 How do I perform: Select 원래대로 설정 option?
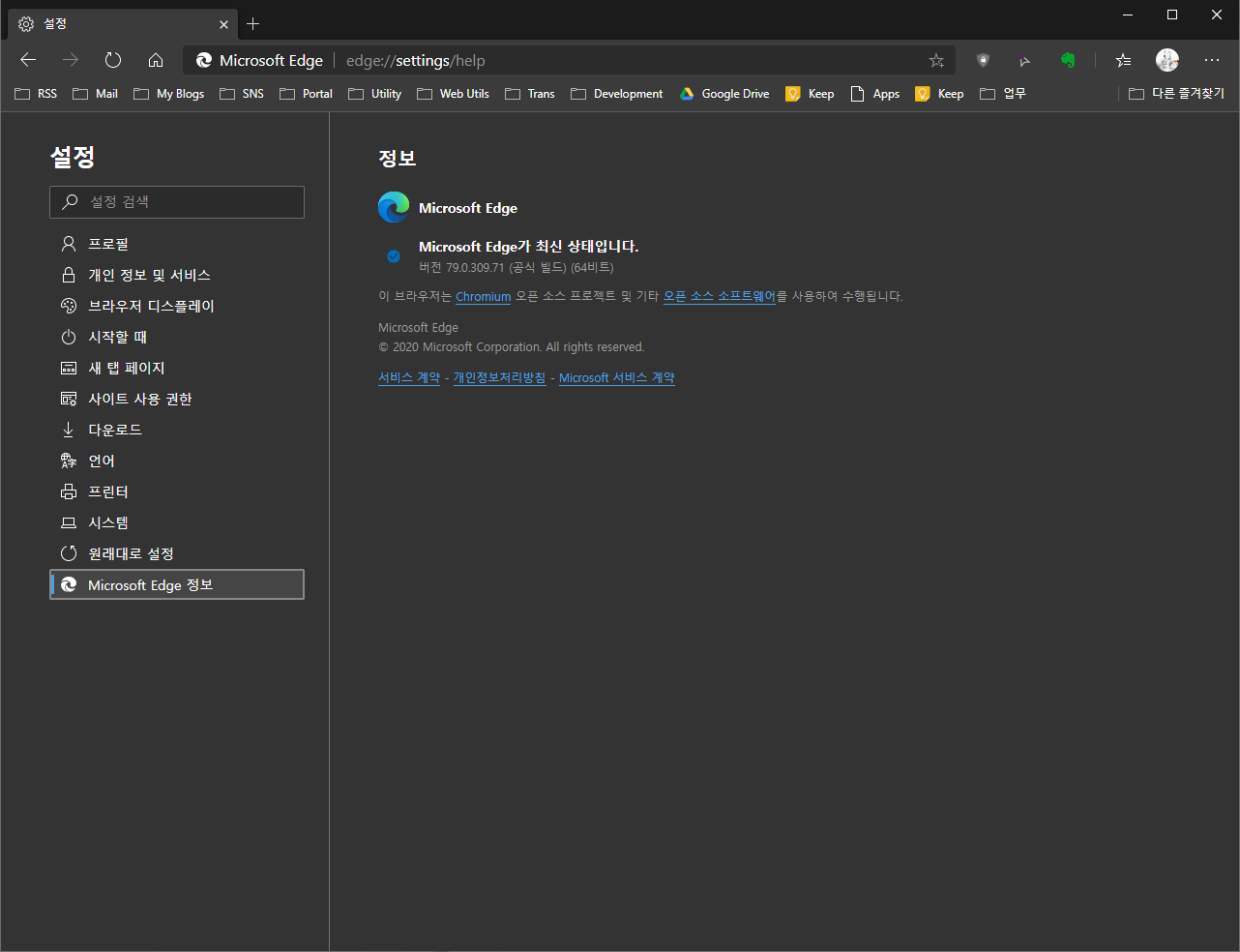[177, 553]
